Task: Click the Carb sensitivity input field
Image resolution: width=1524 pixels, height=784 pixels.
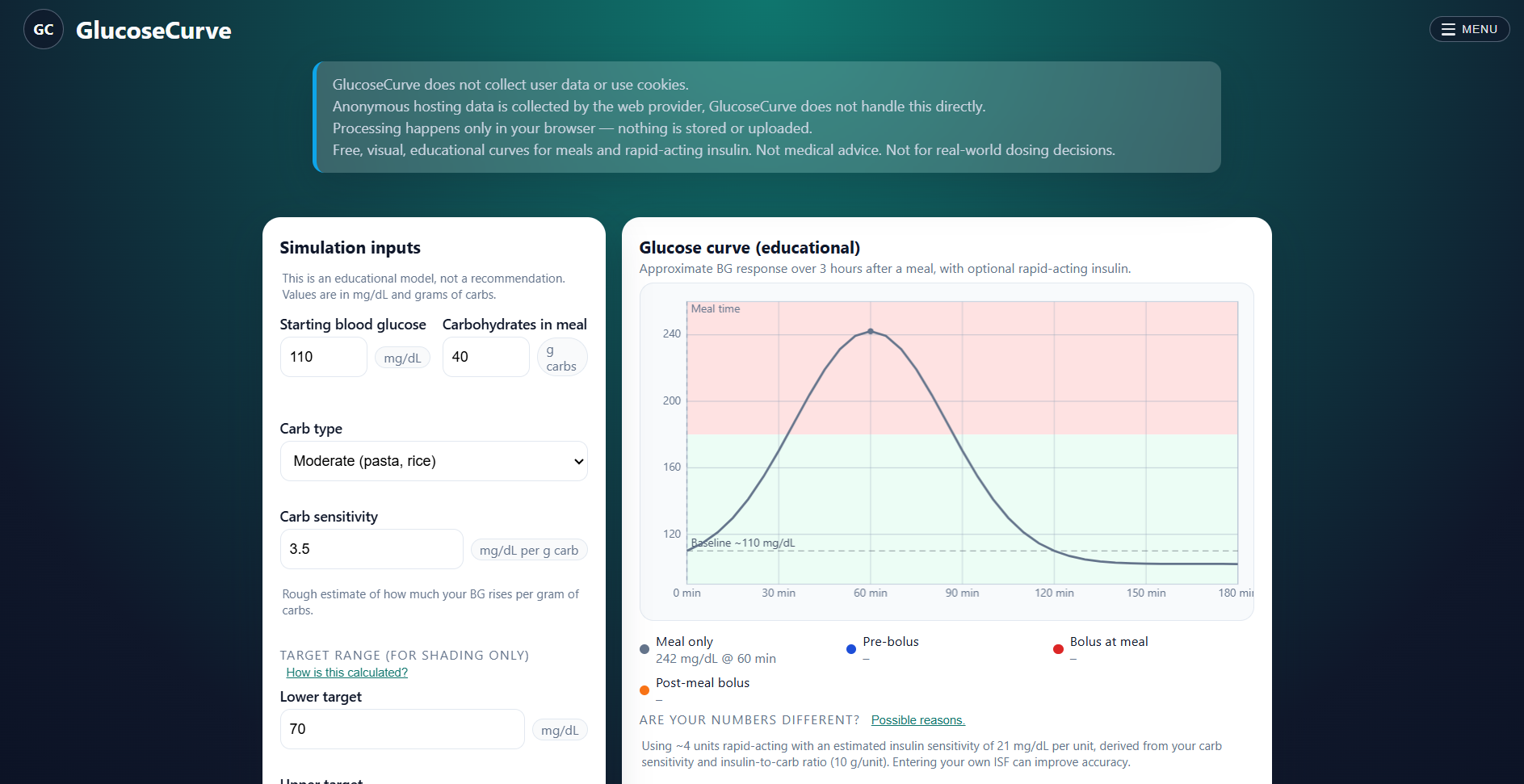Action: point(372,549)
